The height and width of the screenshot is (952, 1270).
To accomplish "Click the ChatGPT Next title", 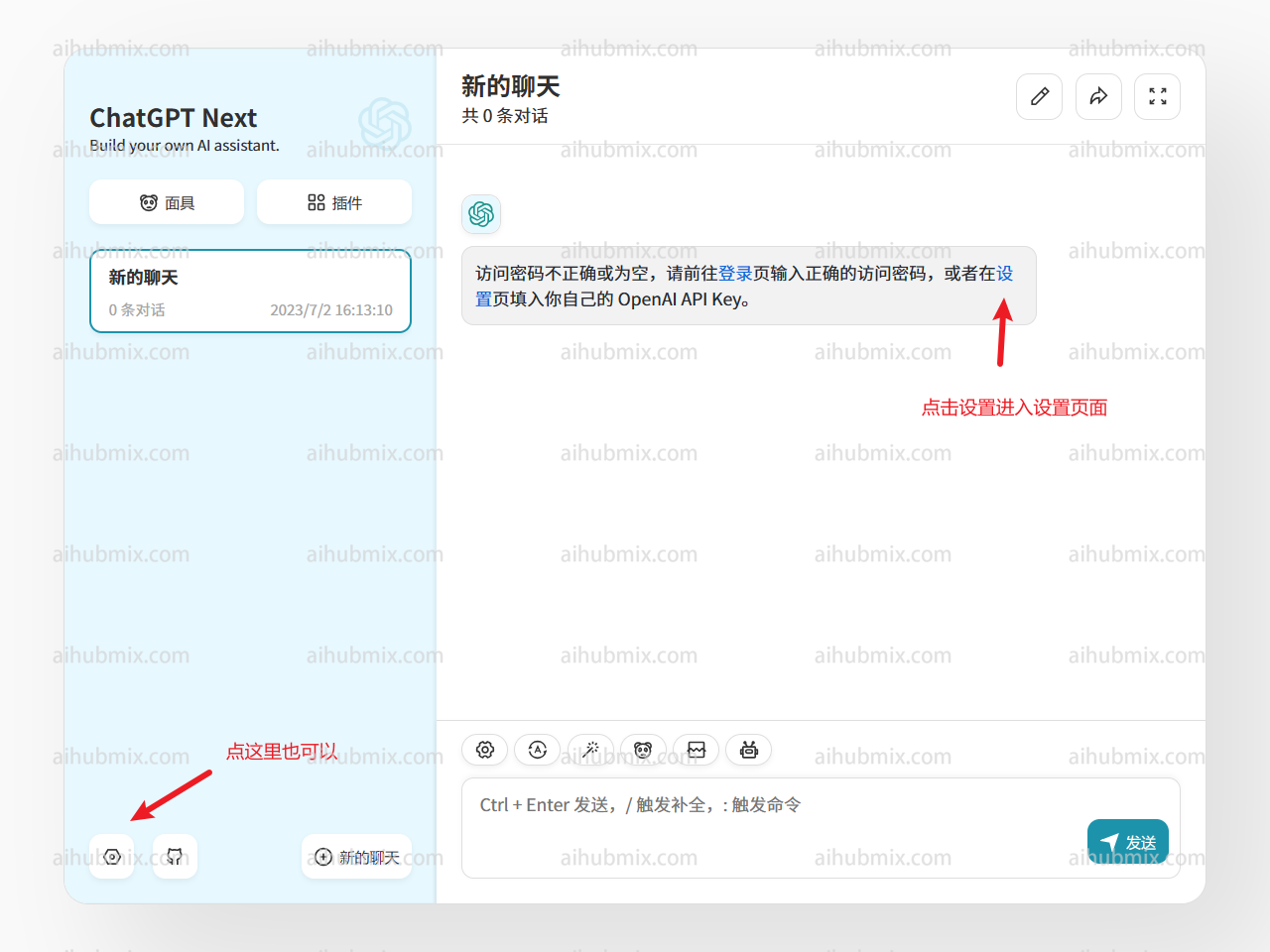I will (x=174, y=118).
